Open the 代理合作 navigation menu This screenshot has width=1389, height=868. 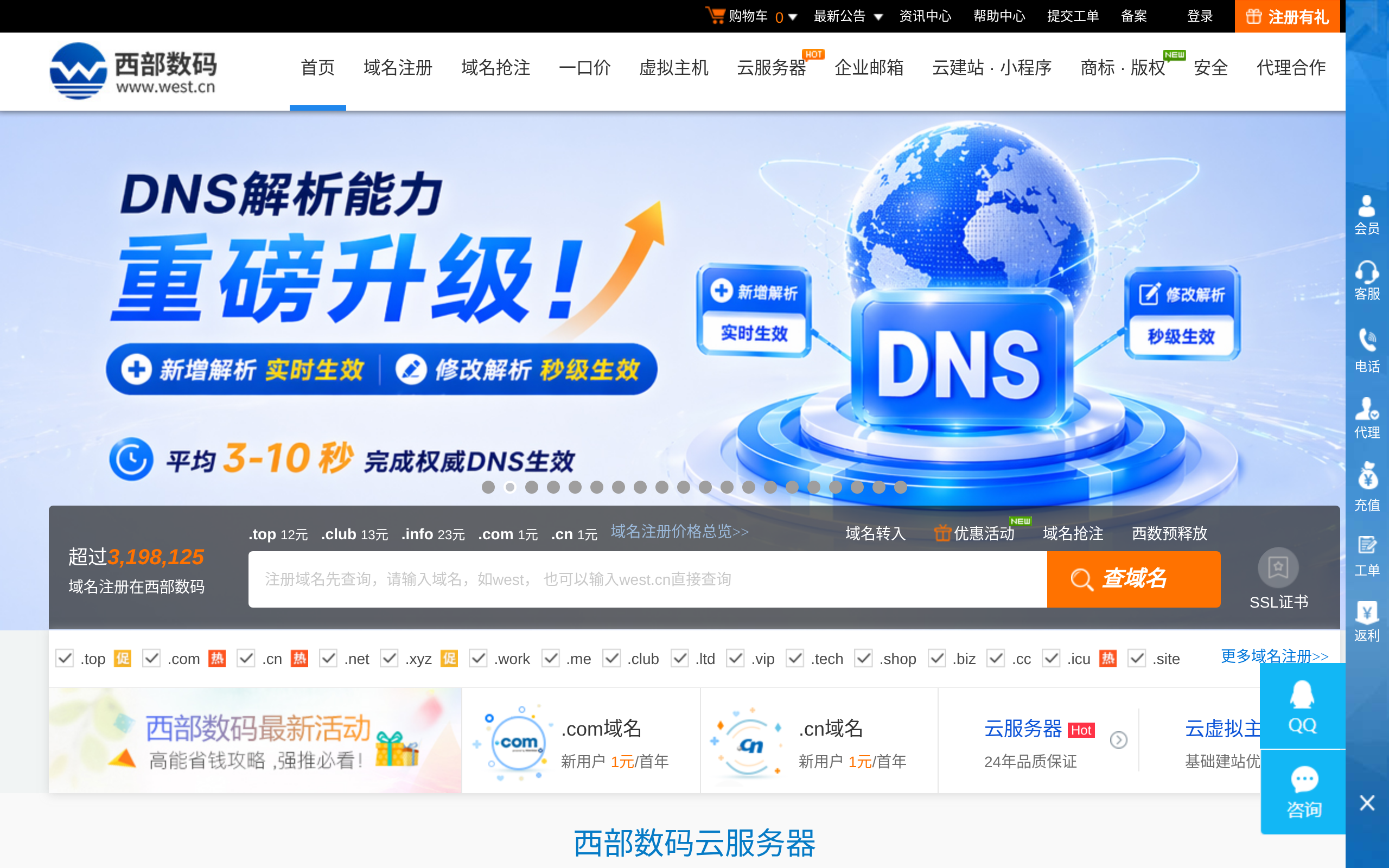(1291, 68)
